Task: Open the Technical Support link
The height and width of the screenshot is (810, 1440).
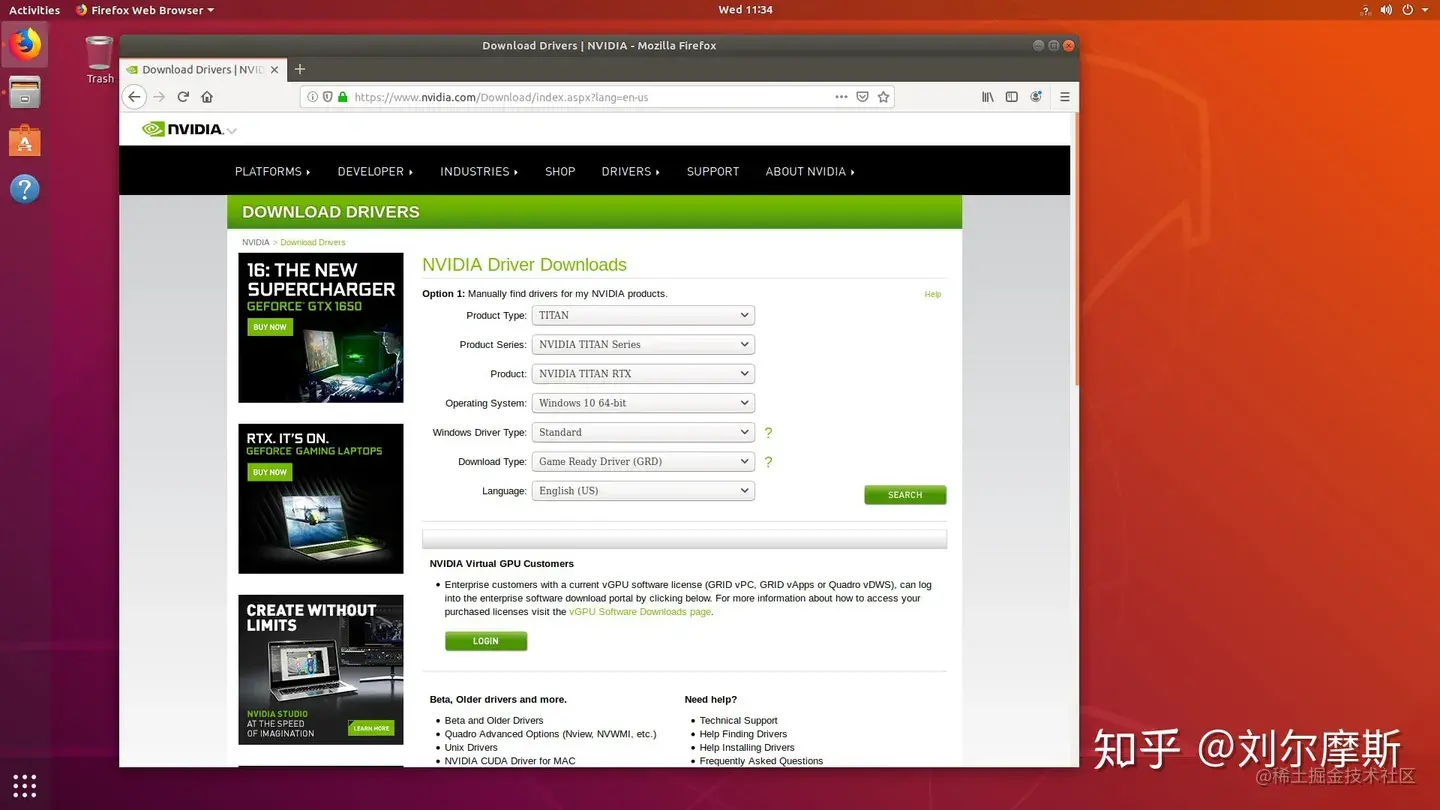Action: (738, 720)
